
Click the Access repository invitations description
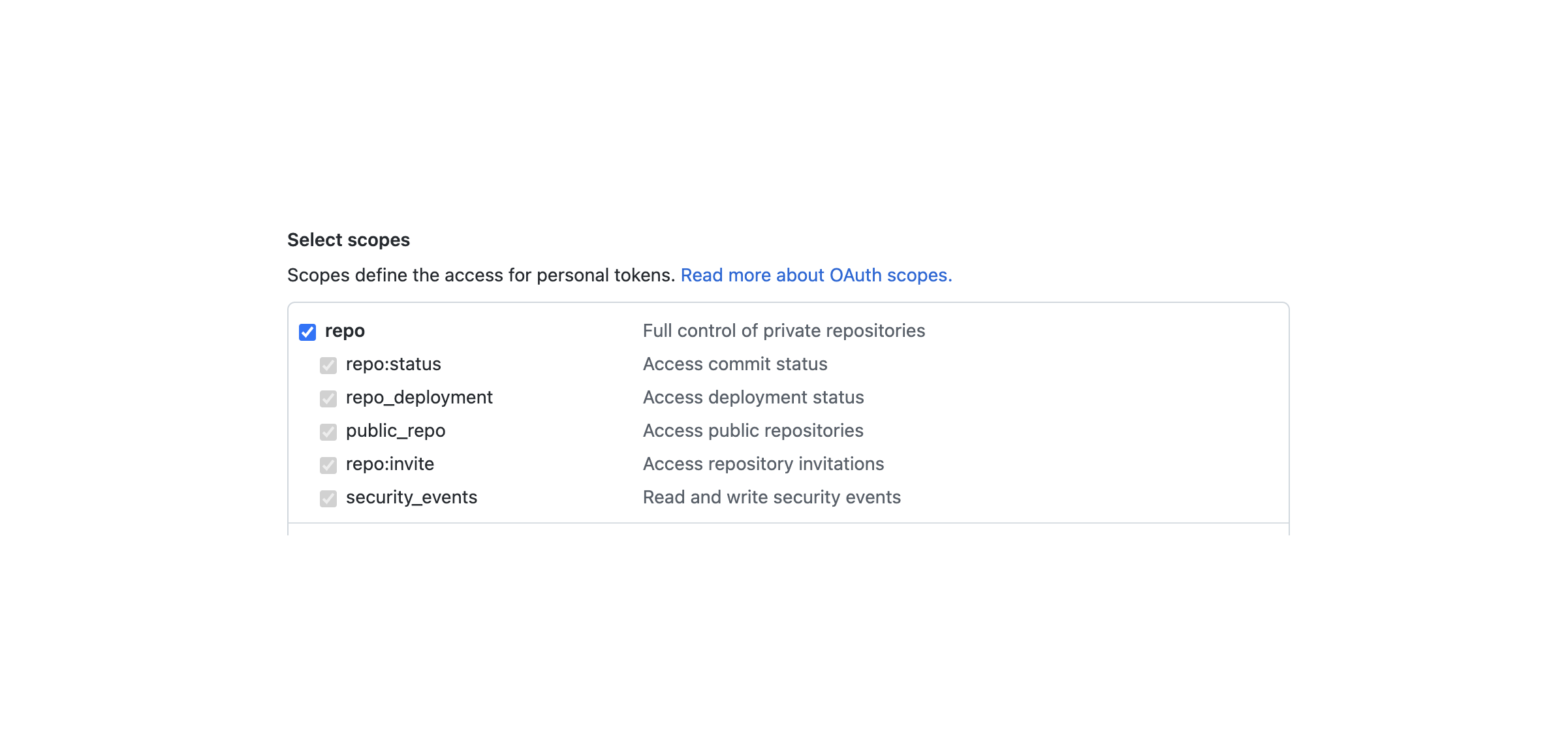(x=763, y=464)
